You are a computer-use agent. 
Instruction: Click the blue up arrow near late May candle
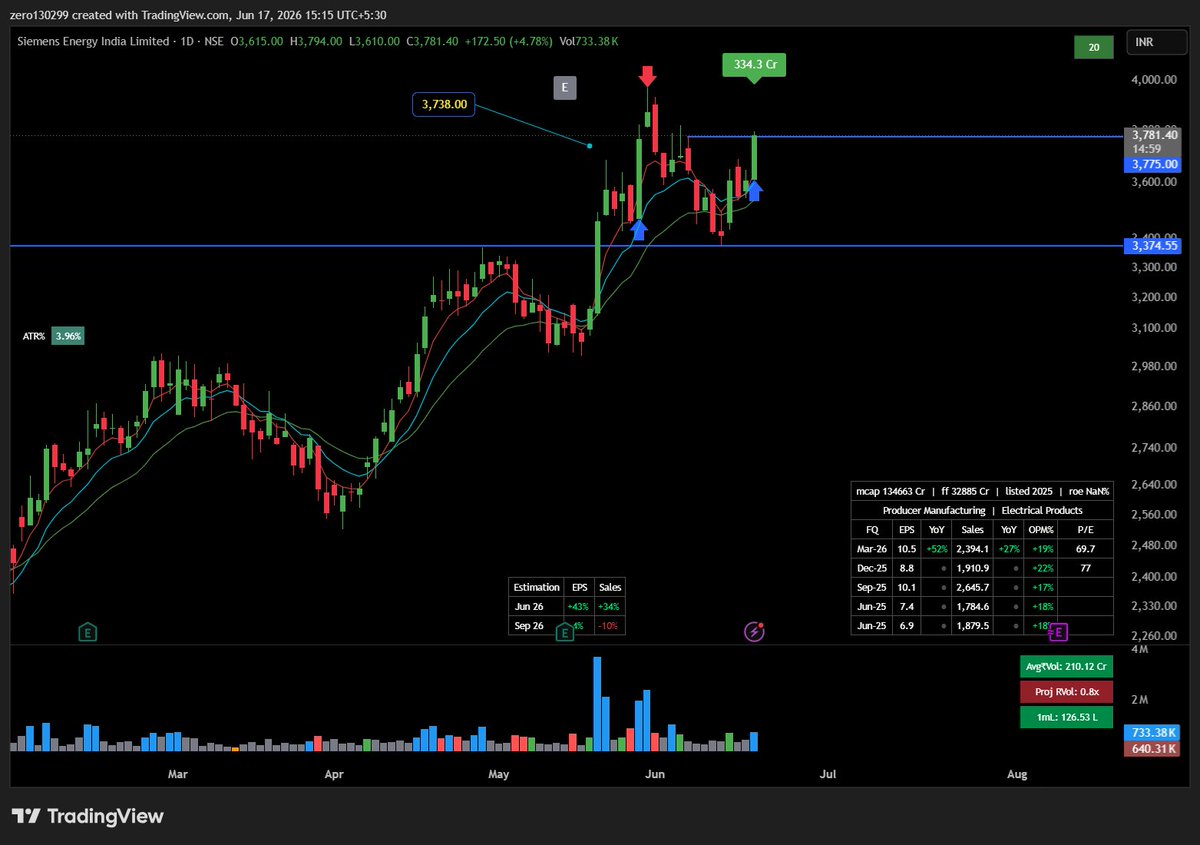[639, 230]
